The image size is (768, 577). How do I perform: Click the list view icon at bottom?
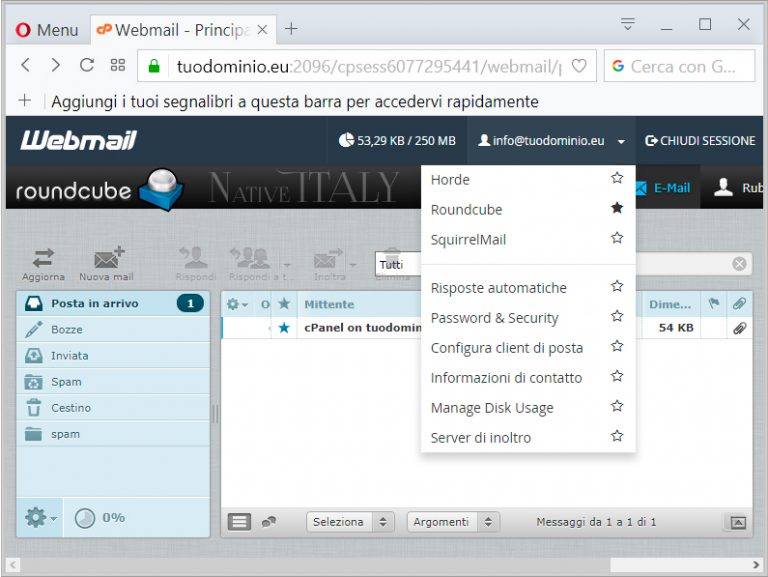(x=239, y=521)
